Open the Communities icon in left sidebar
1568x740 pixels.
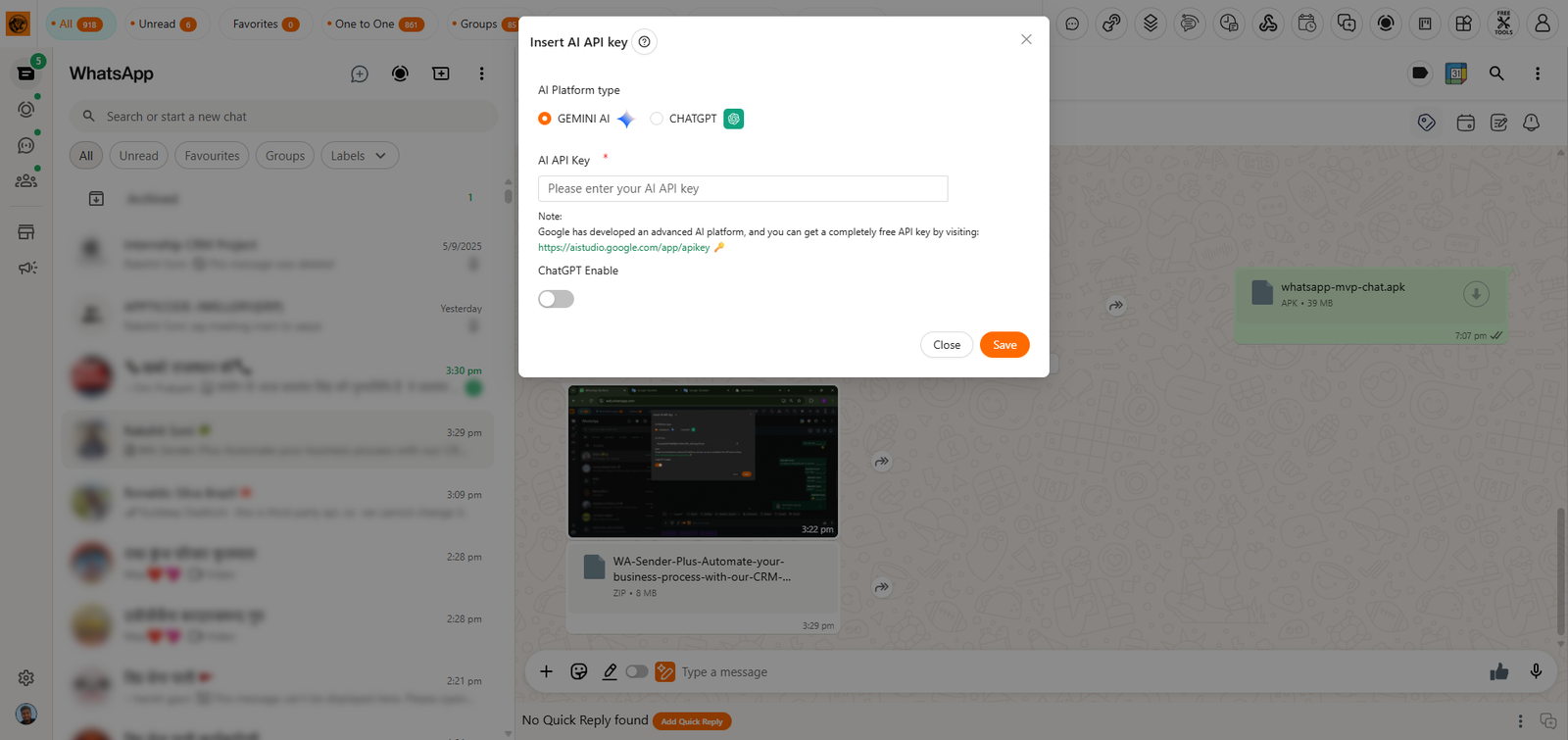[26, 180]
